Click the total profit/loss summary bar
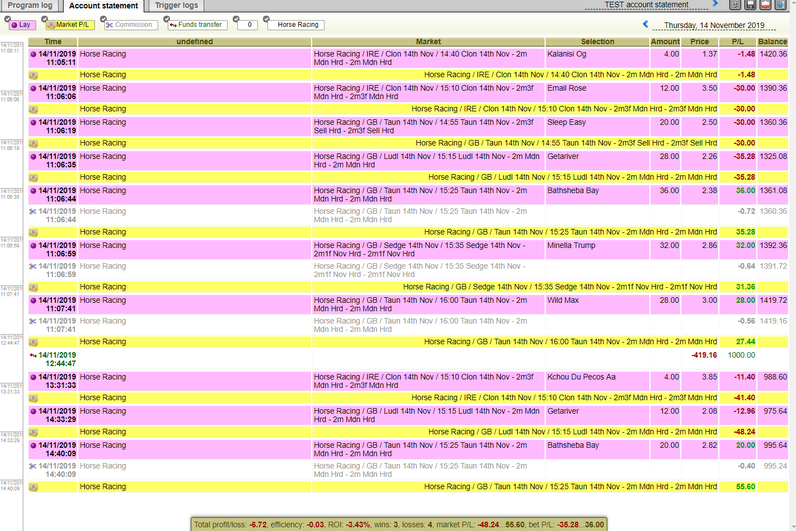This screenshot has width=796, height=531. (x=399, y=524)
